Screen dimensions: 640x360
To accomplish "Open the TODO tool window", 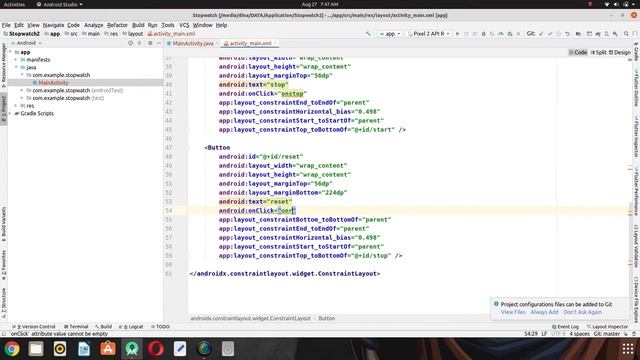I will coord(160,327).
